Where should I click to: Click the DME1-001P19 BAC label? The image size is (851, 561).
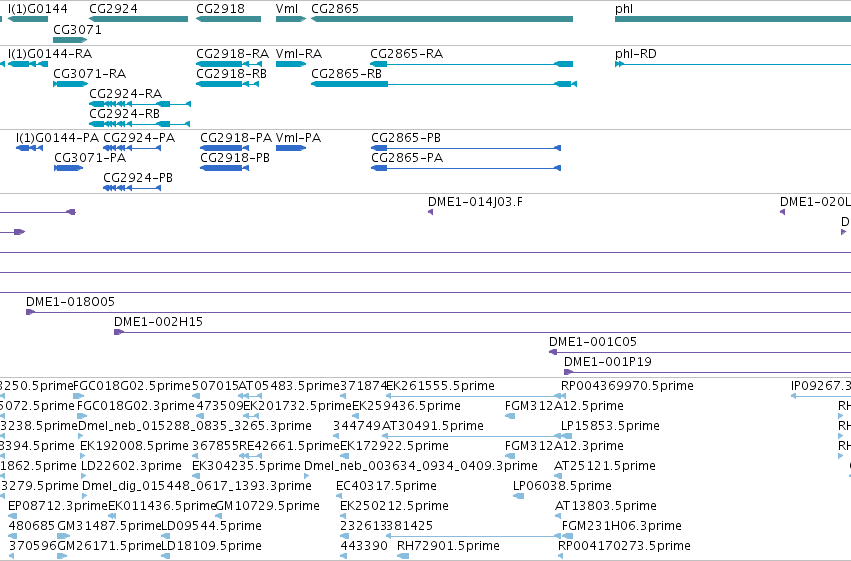(608, 362)
